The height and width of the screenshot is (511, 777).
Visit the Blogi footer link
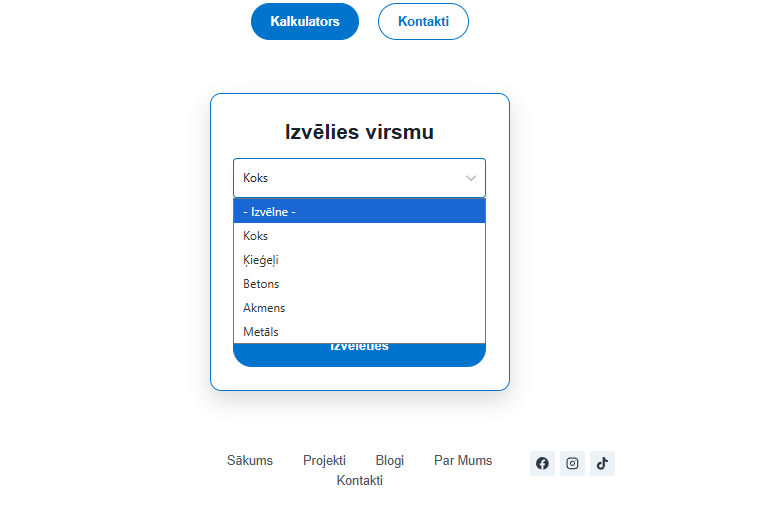coord(390,461)
